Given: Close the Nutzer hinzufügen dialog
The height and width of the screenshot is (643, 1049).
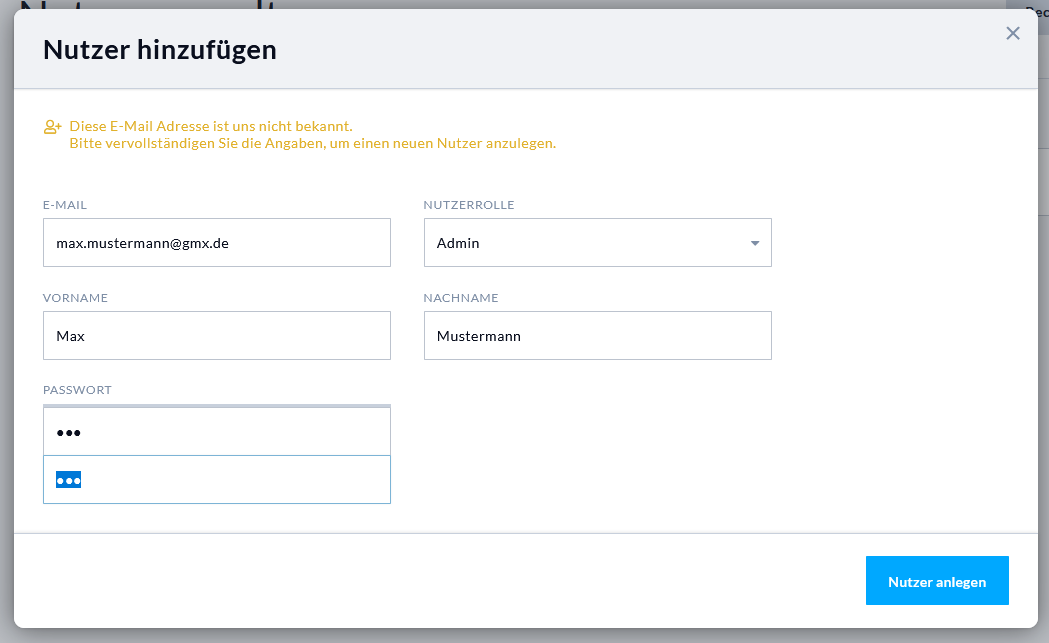Looking at the screenshot, I should (x=1013, y=33).
